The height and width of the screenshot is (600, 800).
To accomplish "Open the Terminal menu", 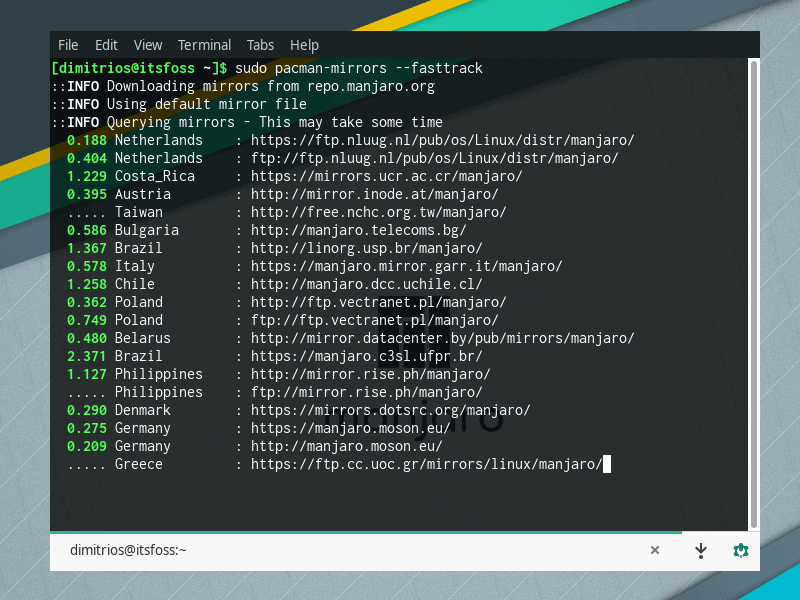I will pyautogui.click(x=205, y=45).
